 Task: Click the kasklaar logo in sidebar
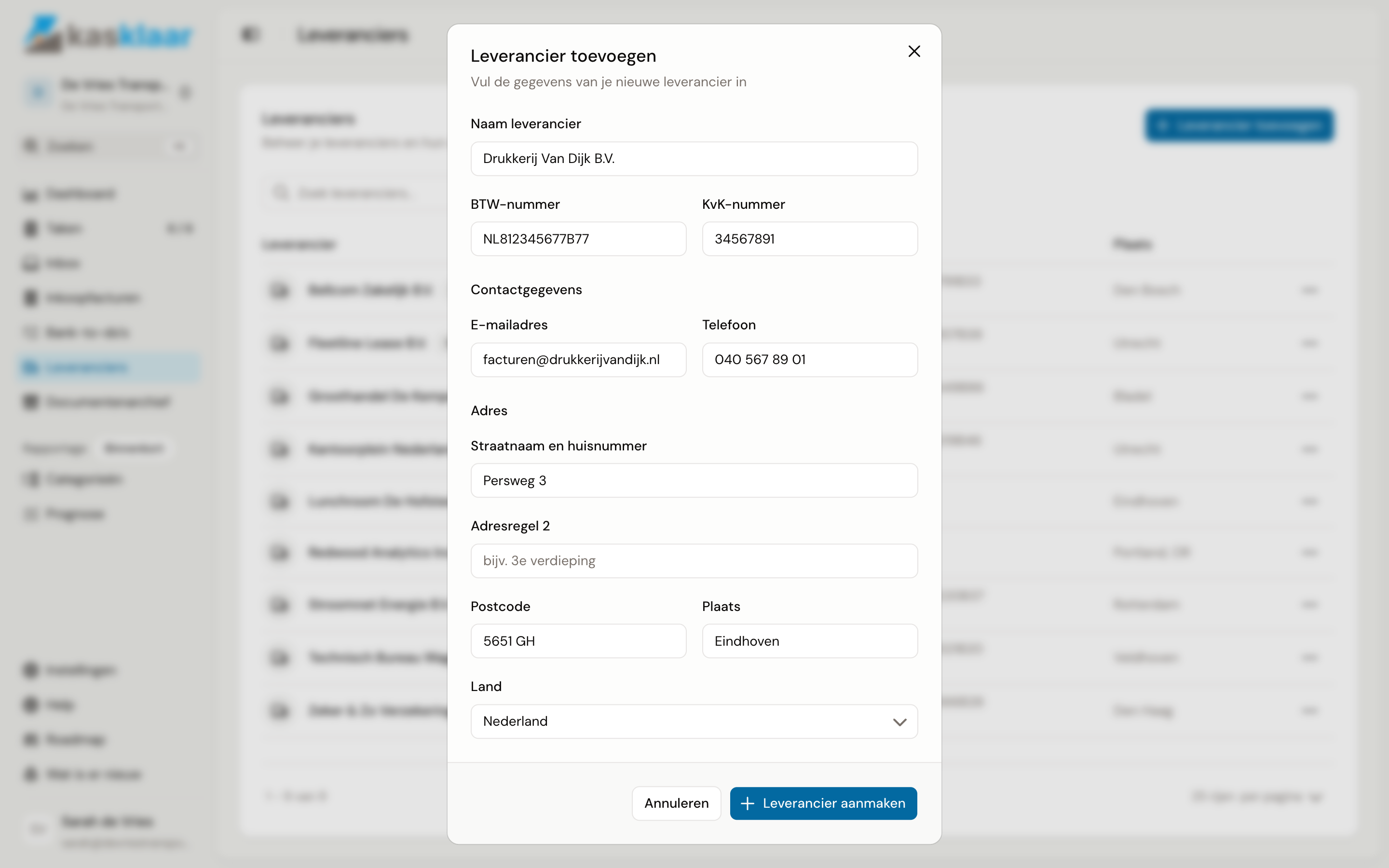(108, 34)
